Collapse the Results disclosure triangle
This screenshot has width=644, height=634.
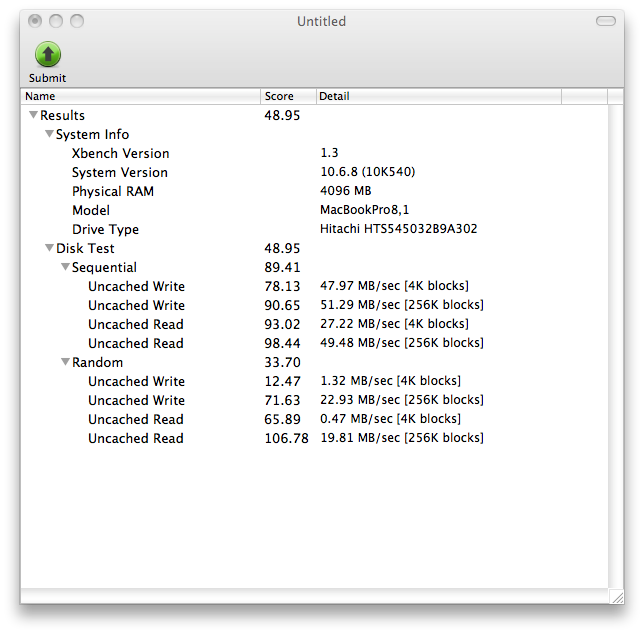point(33,115)
